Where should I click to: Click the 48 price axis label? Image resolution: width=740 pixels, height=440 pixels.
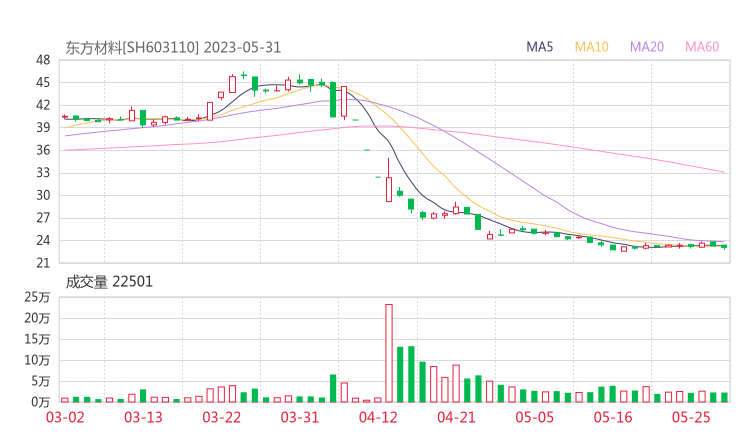point(43,60)
